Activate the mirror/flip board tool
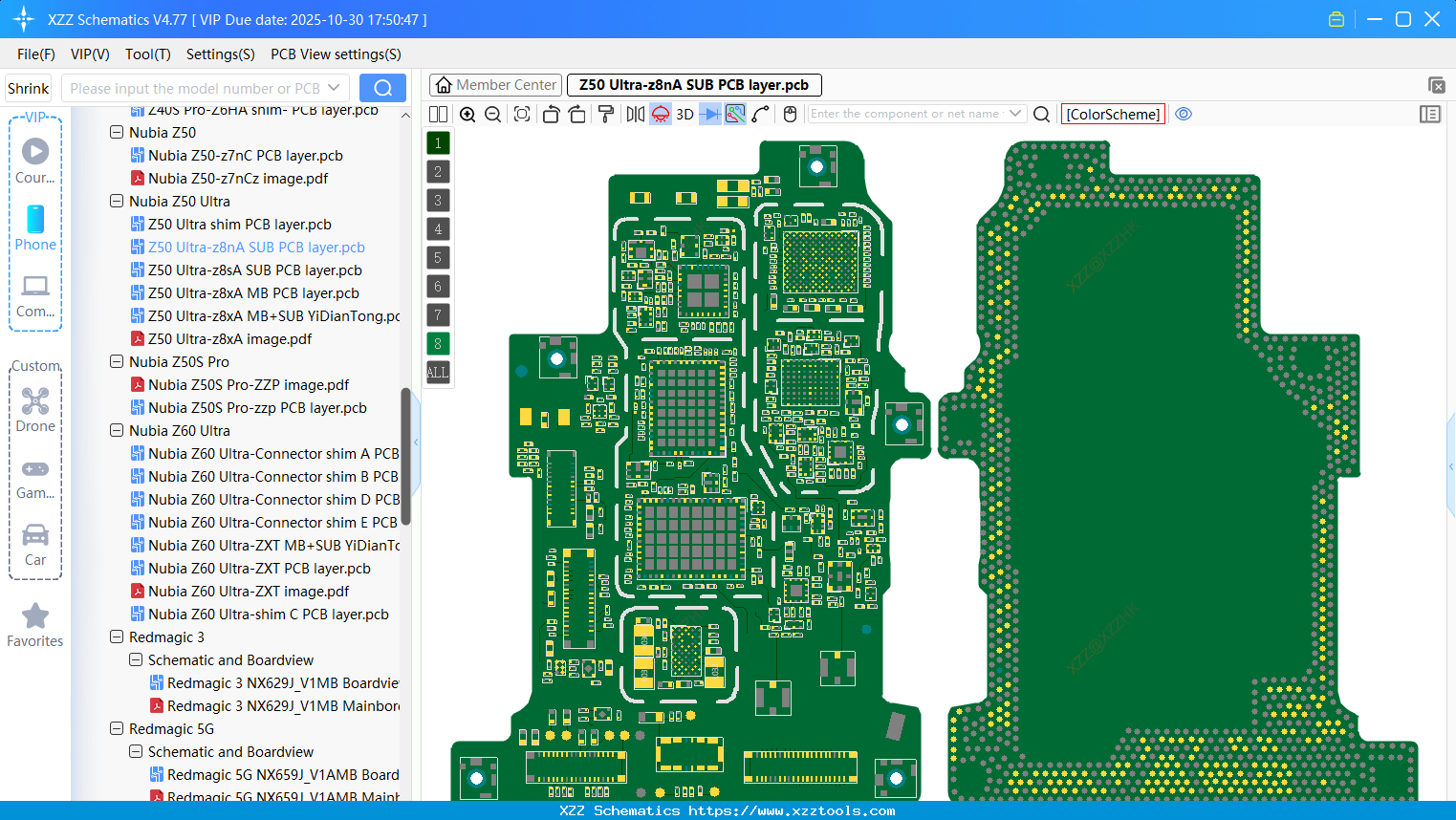The width and height of the screenshot is (1456, 820). point(636,114)
